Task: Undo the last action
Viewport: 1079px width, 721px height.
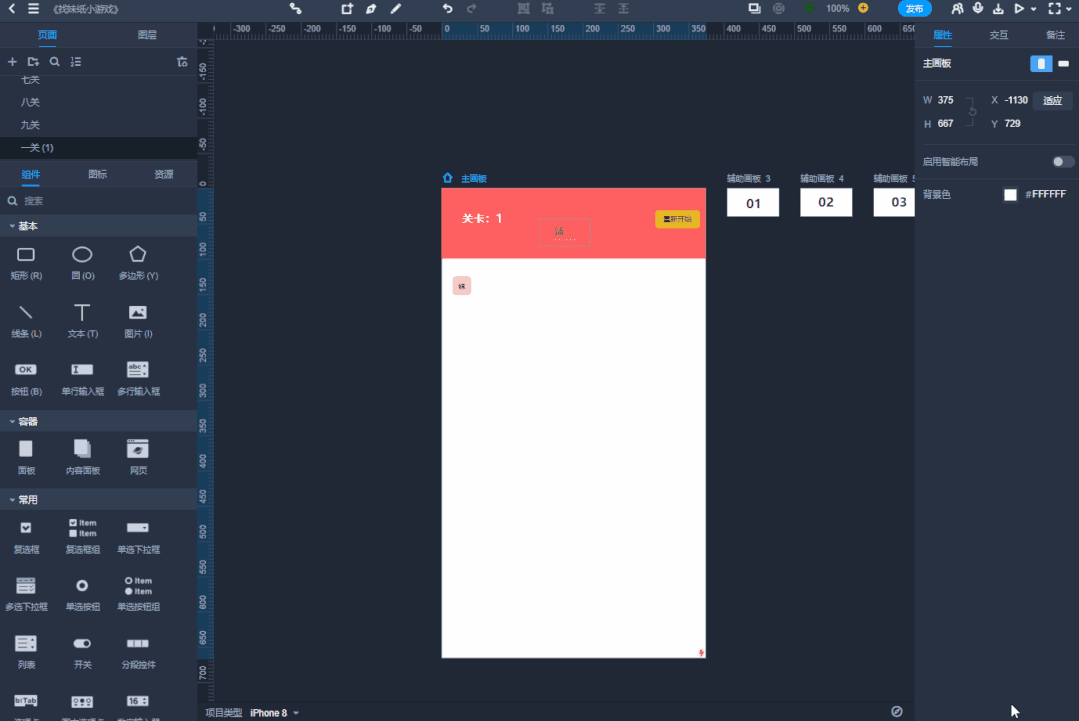Action: click(447, 9)
